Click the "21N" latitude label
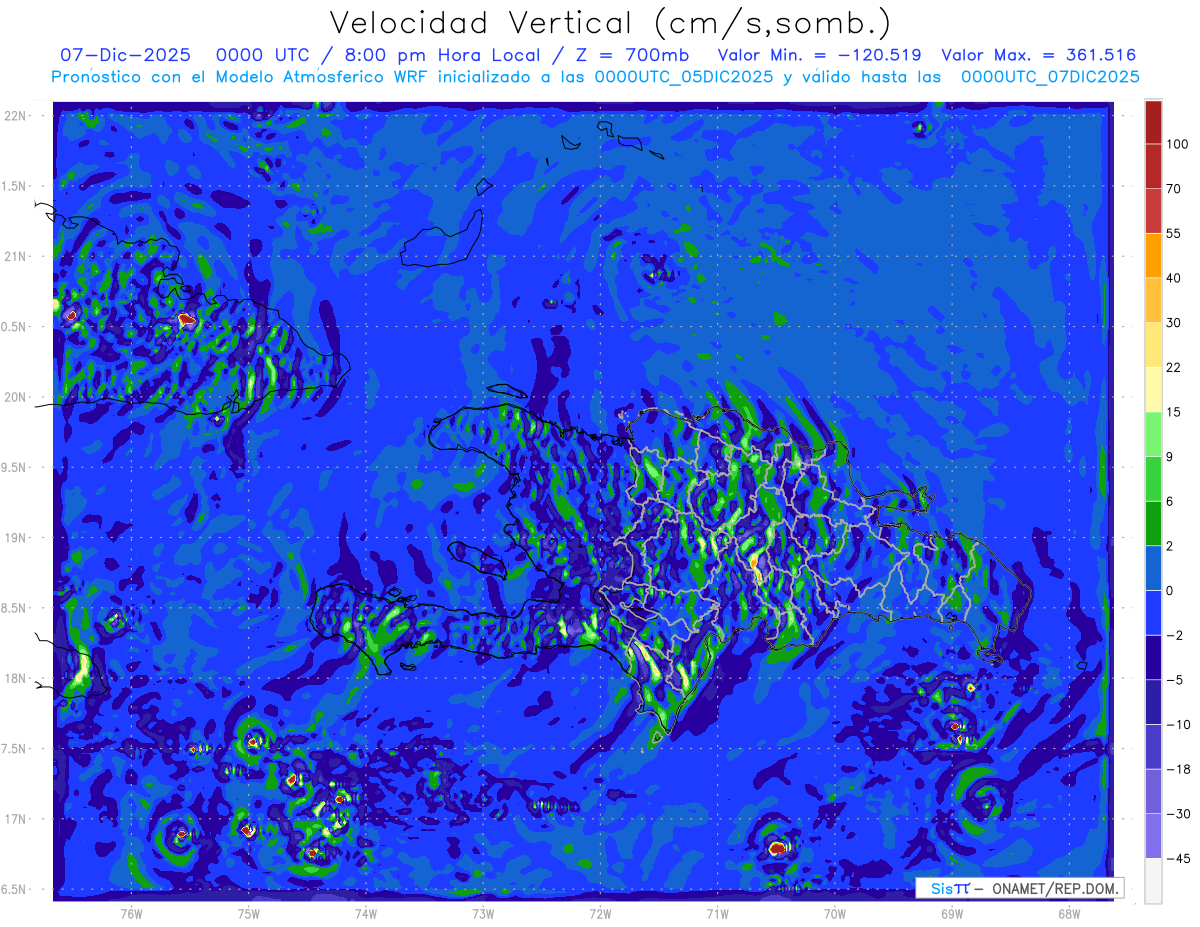1200x927 pixels. (15, 257)
